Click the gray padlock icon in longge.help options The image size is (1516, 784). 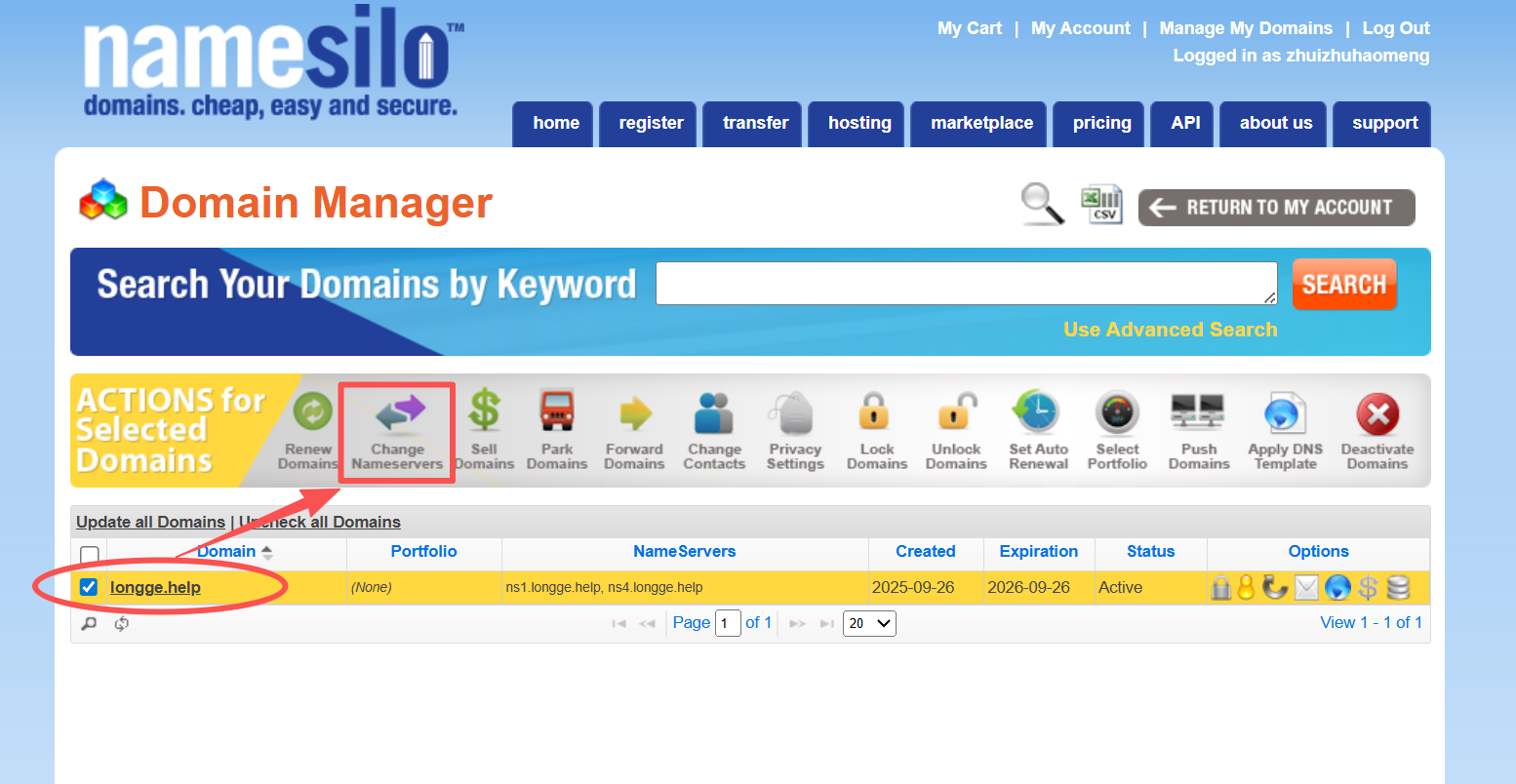point(1220,587)
